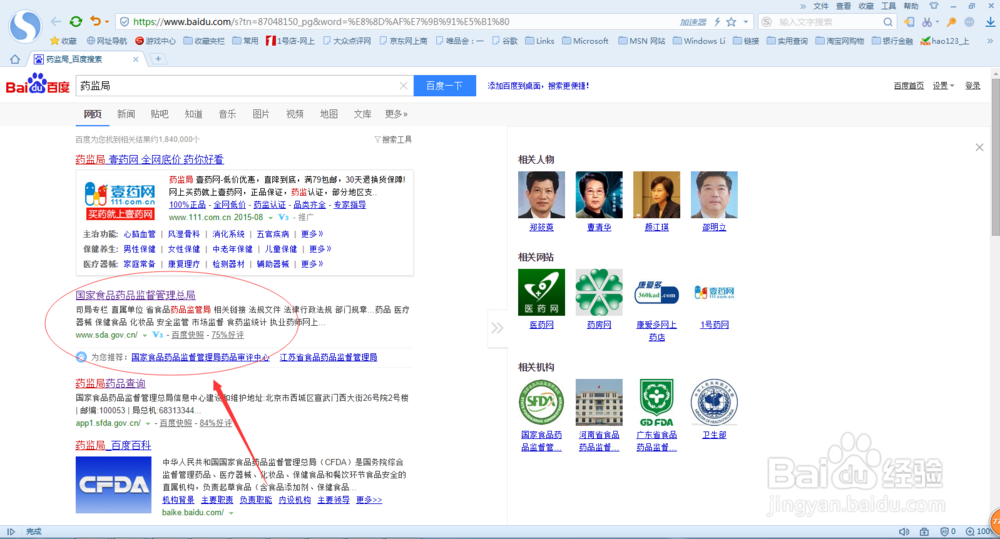Click the Baidu logo

37,84
